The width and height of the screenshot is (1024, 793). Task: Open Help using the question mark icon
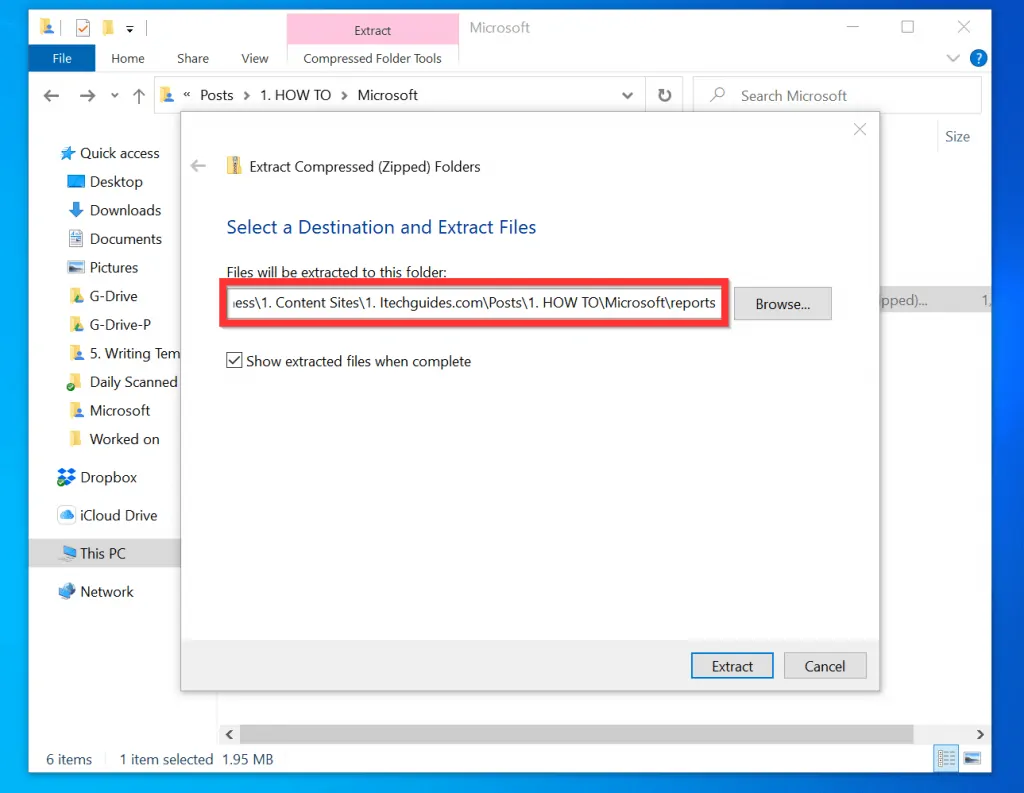click(x=978, y=58)
